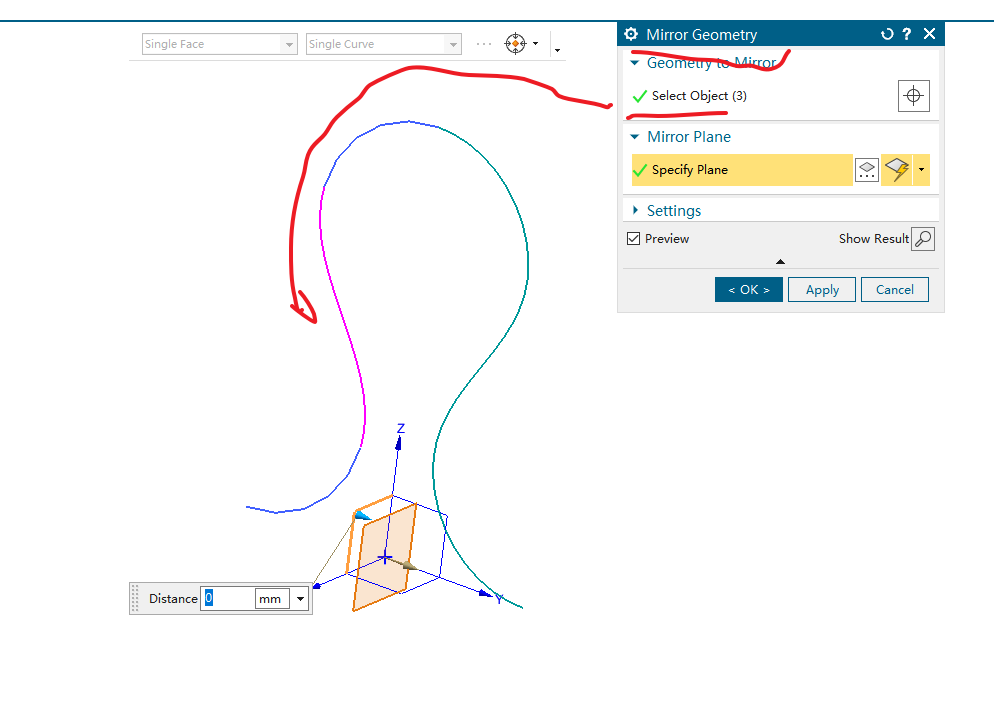994x722 pixels.
Task: Open the Single Curve rule dropdown
Action: [x=384, y=44]
